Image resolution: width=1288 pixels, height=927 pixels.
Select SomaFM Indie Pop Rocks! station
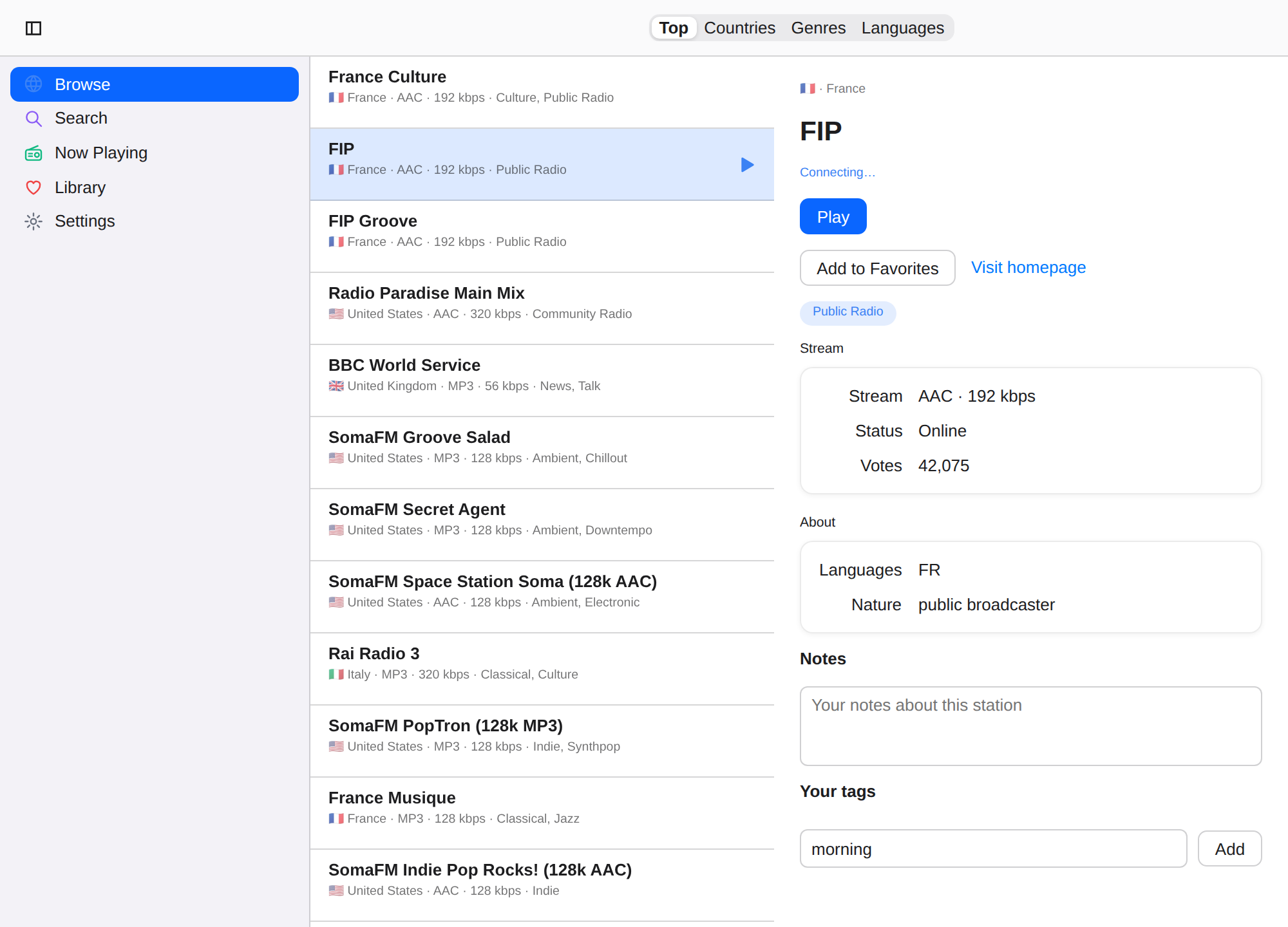tap(542, 885)
